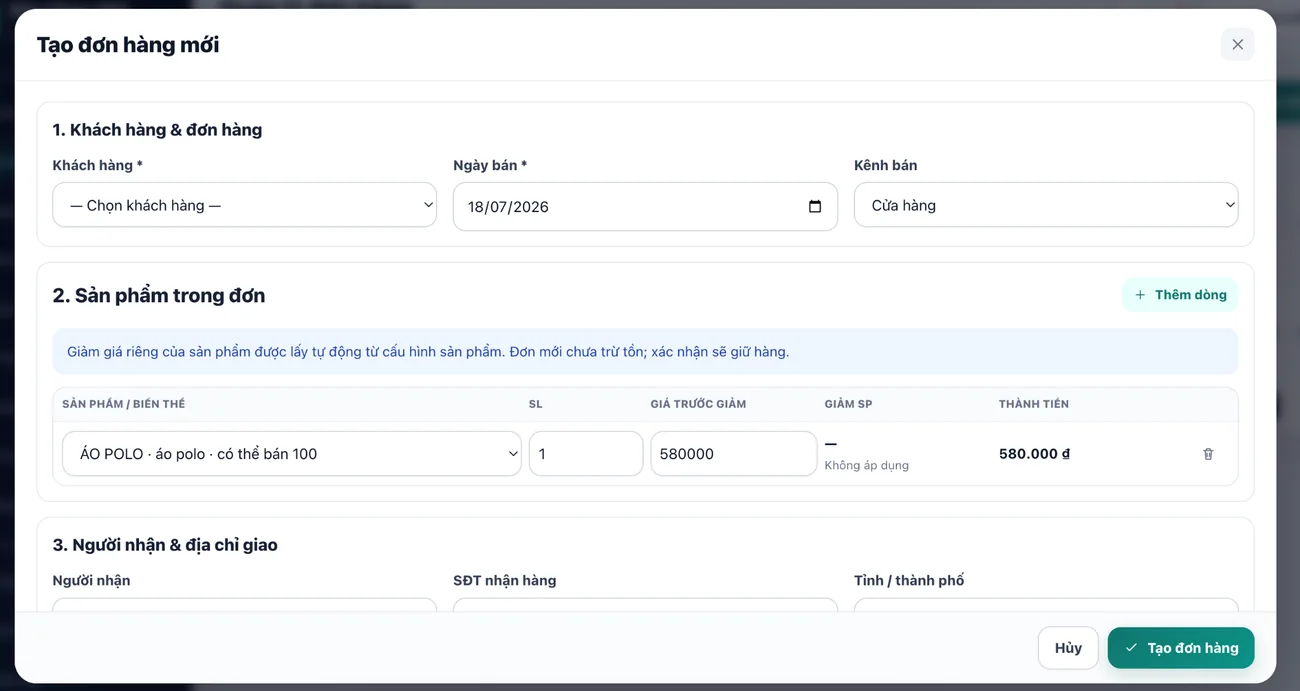Click the blue product discount info notice
This screenshot has height=691, width=1300.
(x=645, y=352)
